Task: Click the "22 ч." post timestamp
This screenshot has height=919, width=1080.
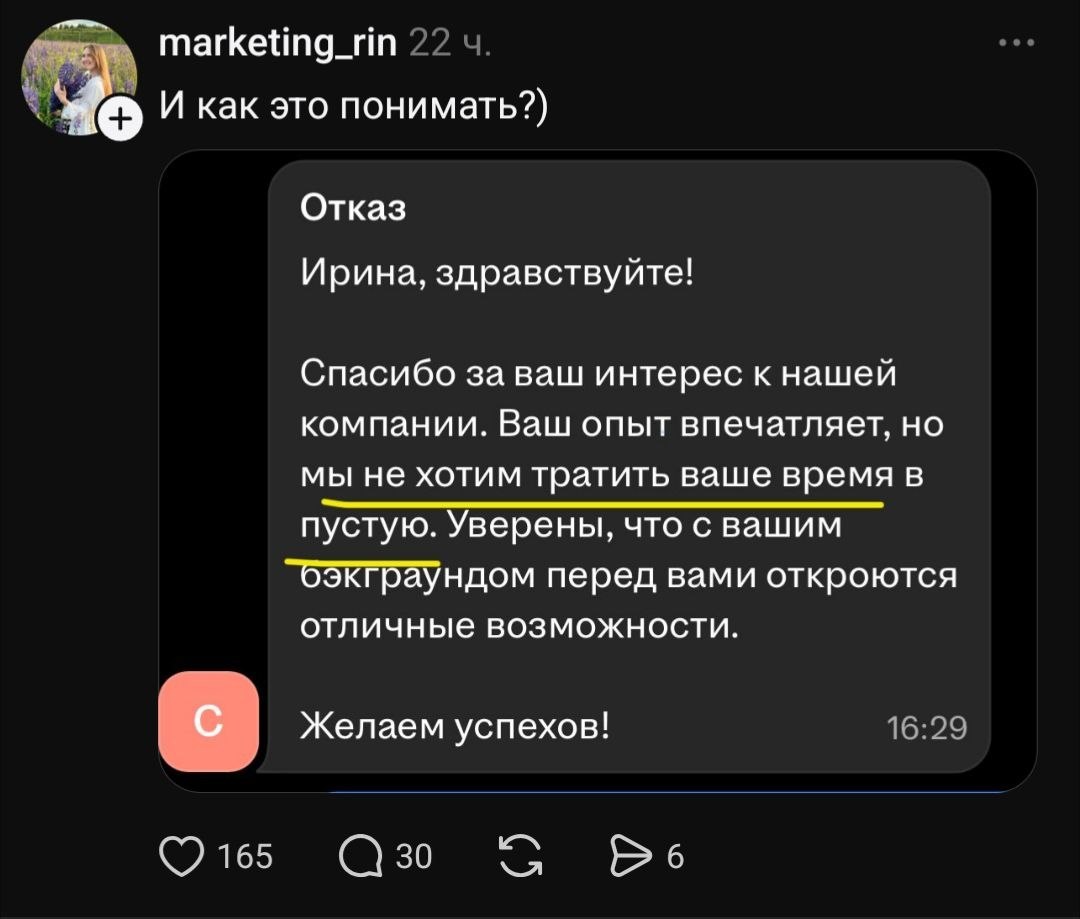Action: (x=449, y=43)
